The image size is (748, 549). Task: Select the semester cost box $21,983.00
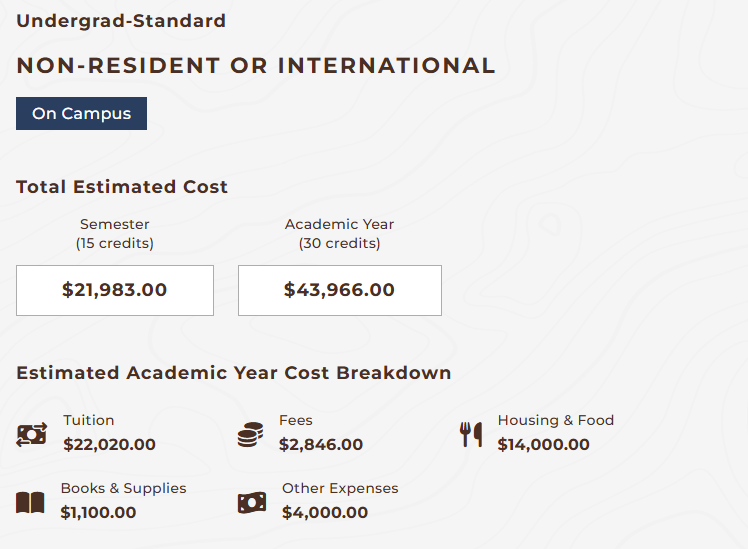click(115, 290)
